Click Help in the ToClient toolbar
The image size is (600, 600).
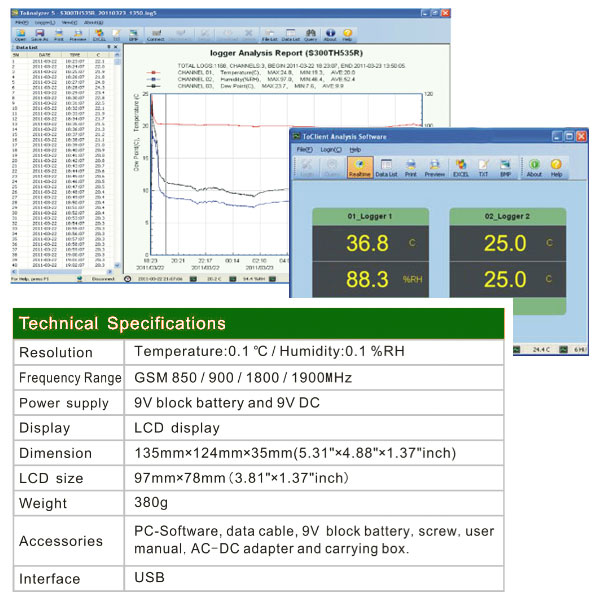point(556,167)
